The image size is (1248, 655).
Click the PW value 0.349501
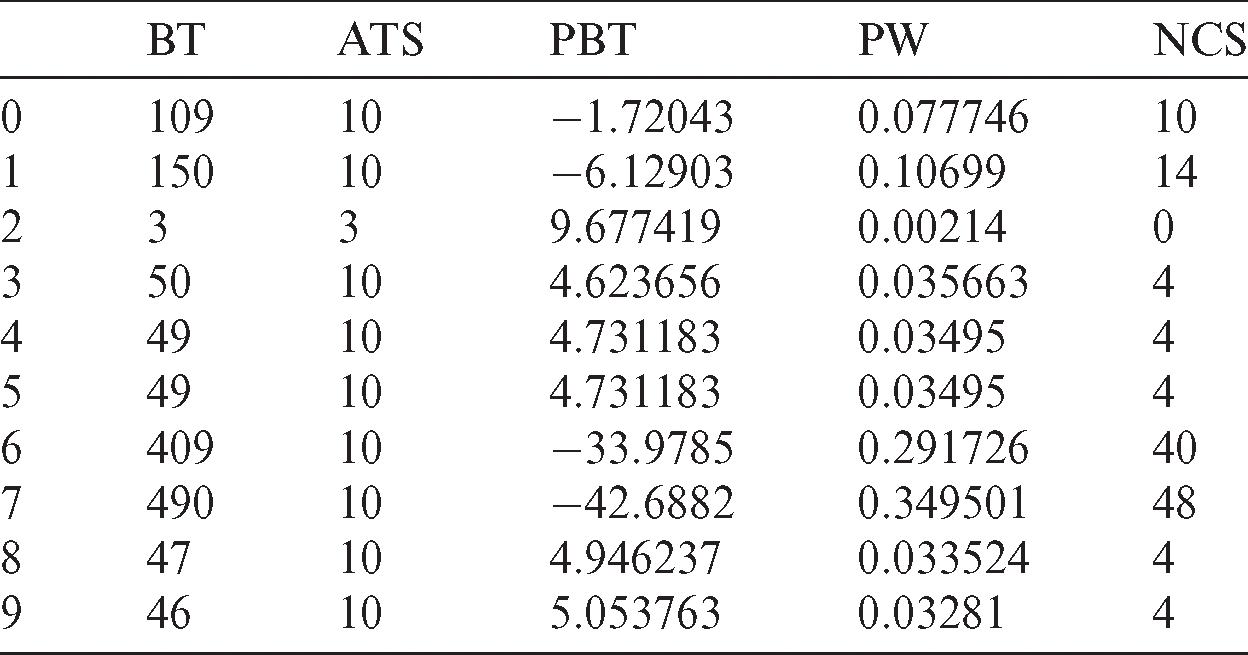coord(943,504)
